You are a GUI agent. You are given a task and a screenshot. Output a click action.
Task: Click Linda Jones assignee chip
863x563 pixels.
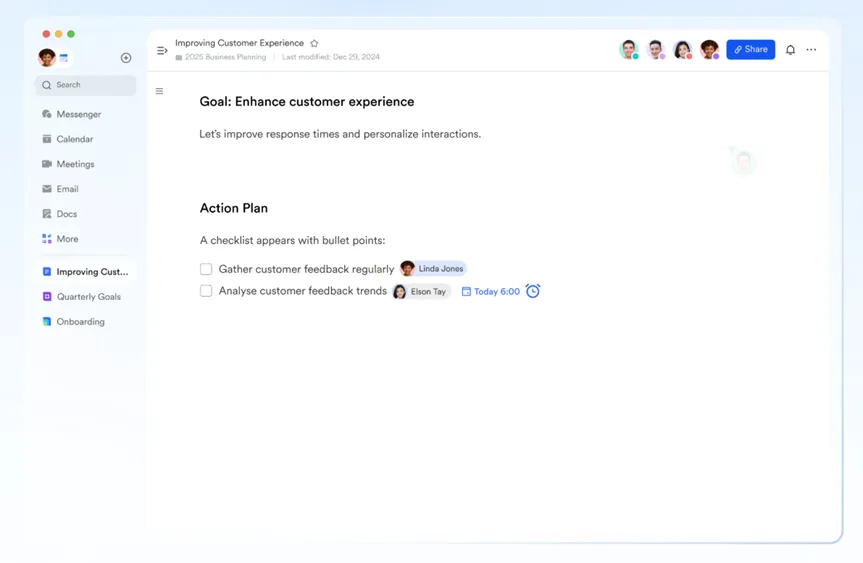pos(433,269)
